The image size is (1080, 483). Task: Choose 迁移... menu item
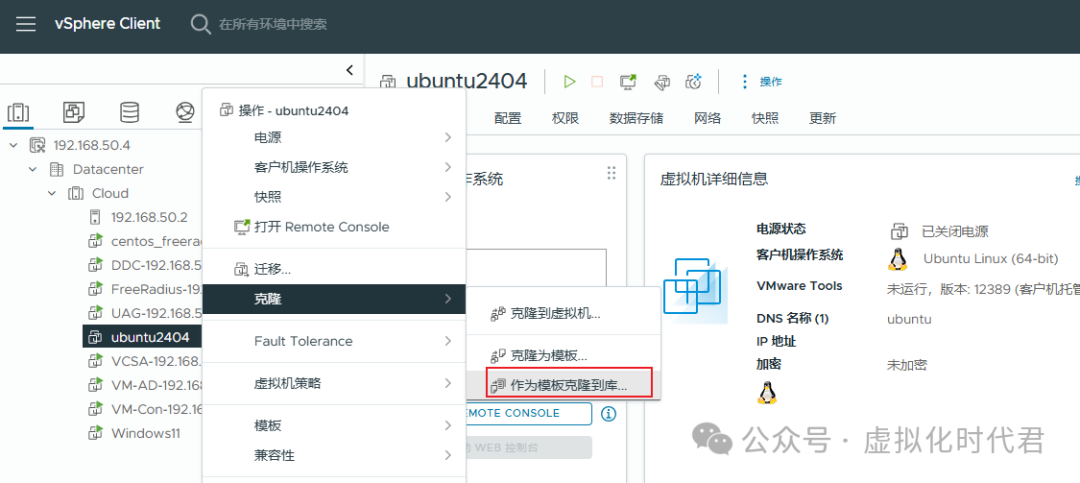[x=334, y=269]
